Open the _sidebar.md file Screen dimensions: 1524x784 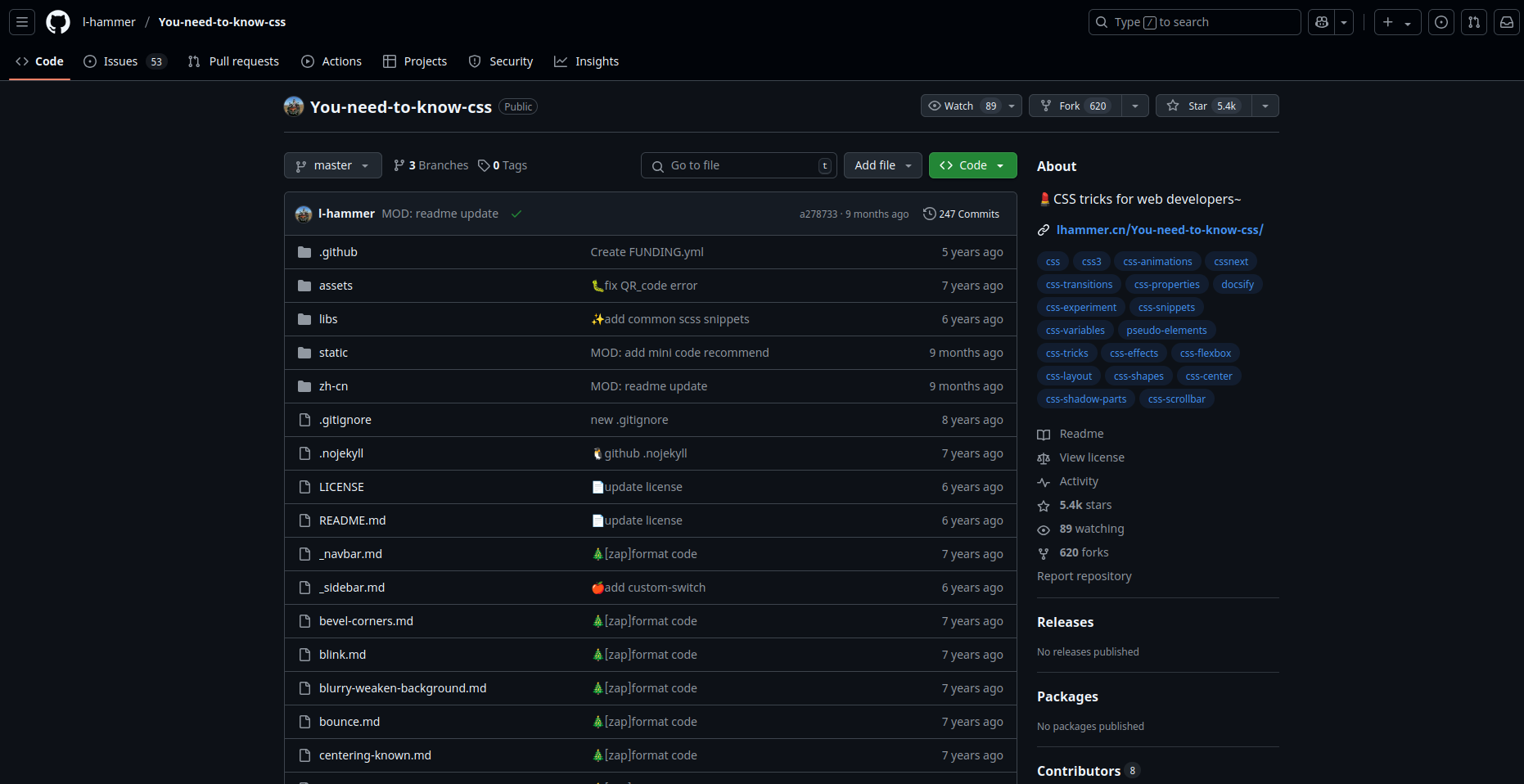(352, 588)
